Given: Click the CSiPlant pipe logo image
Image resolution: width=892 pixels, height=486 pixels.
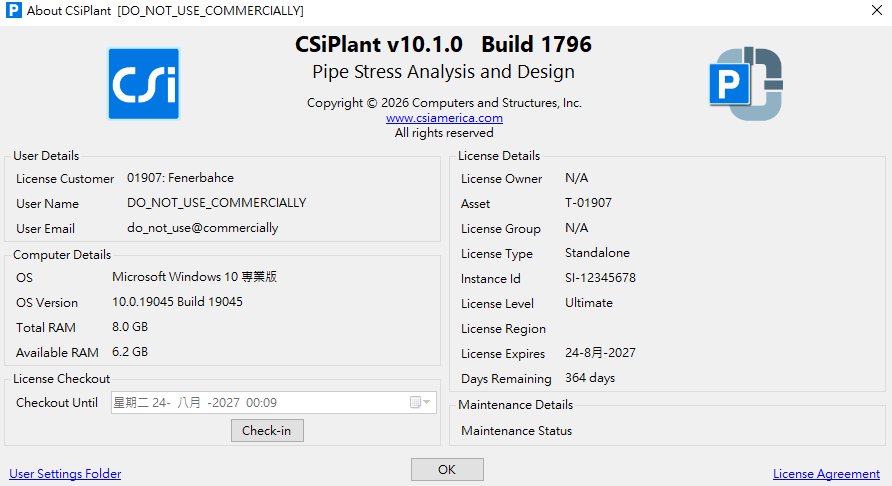Looking at the screenshot, I should [746, 84].
